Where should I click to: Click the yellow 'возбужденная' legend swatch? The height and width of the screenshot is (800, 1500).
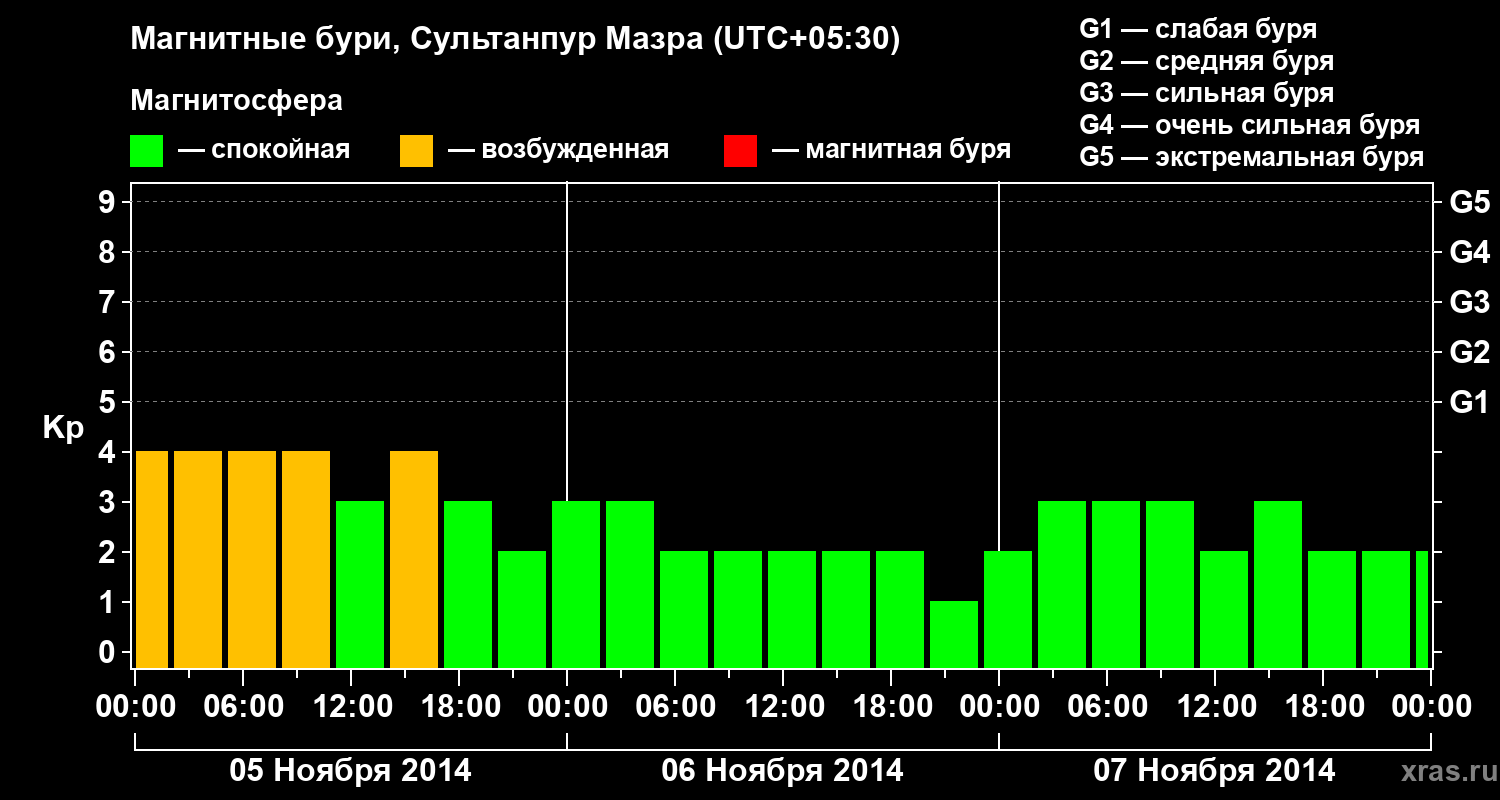(416, 151)
